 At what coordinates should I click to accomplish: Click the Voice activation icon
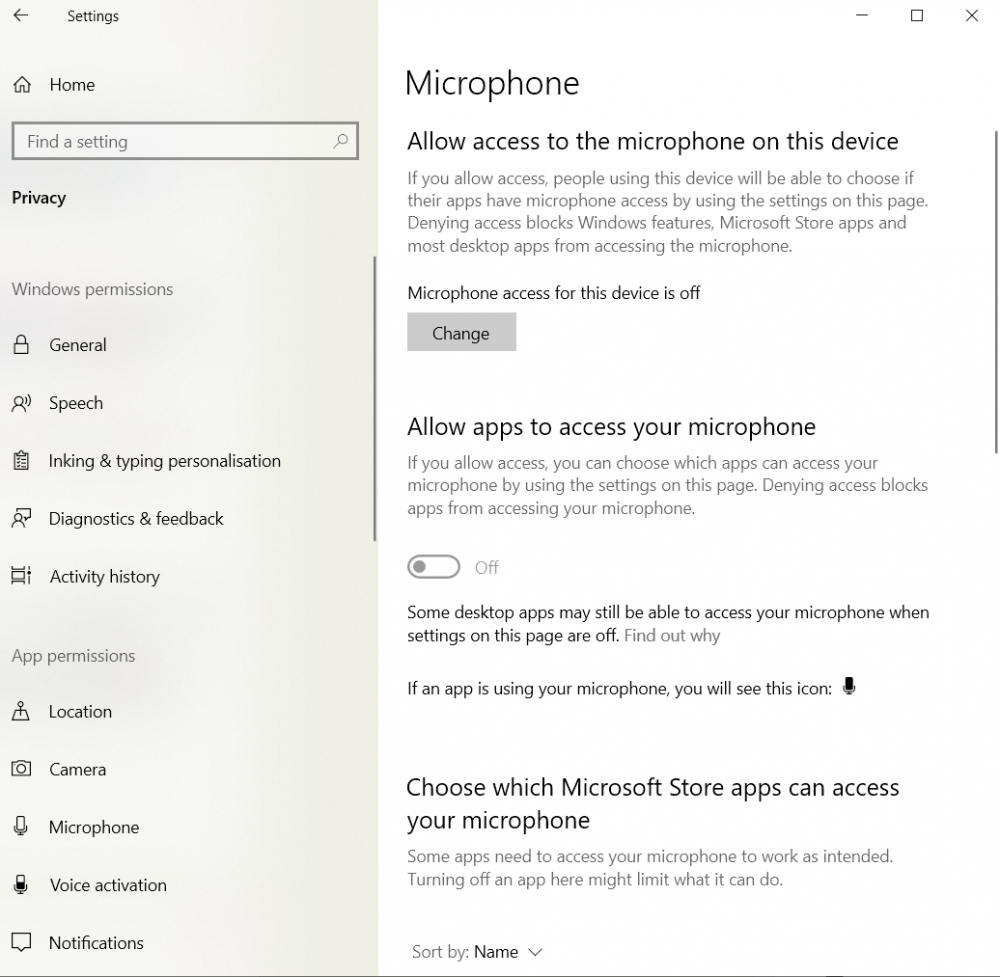[x=21, y=885]
